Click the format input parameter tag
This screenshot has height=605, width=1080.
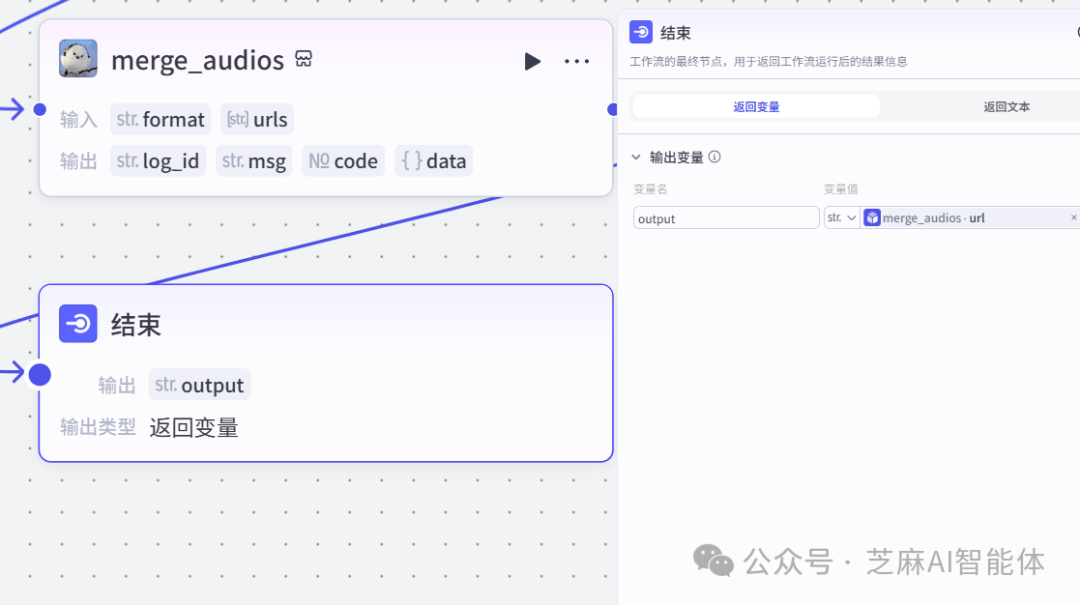point(160,119)
